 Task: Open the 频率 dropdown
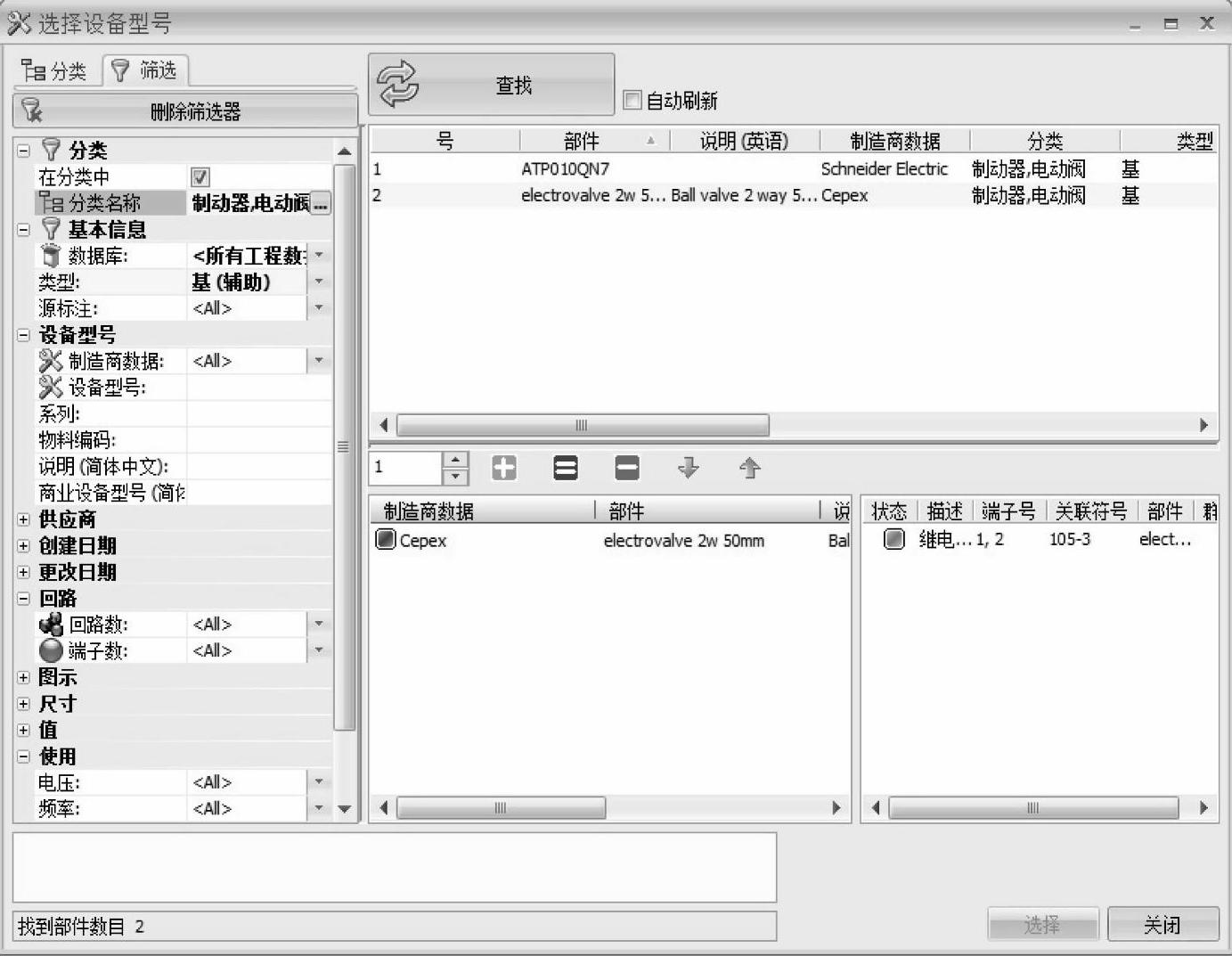click(x=319, y=808)
